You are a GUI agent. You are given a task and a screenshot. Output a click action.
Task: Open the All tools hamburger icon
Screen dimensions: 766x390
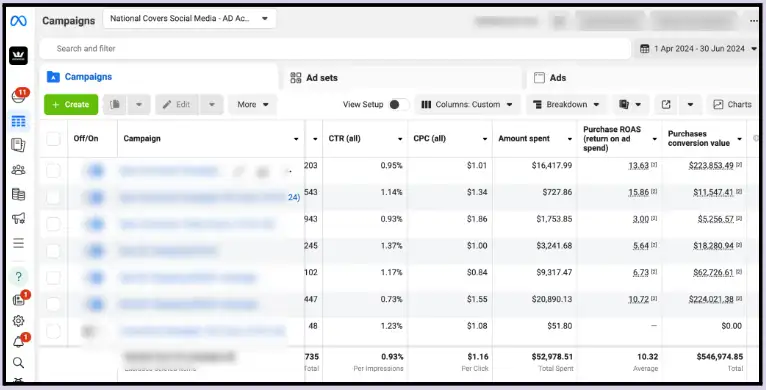(19, 243)
